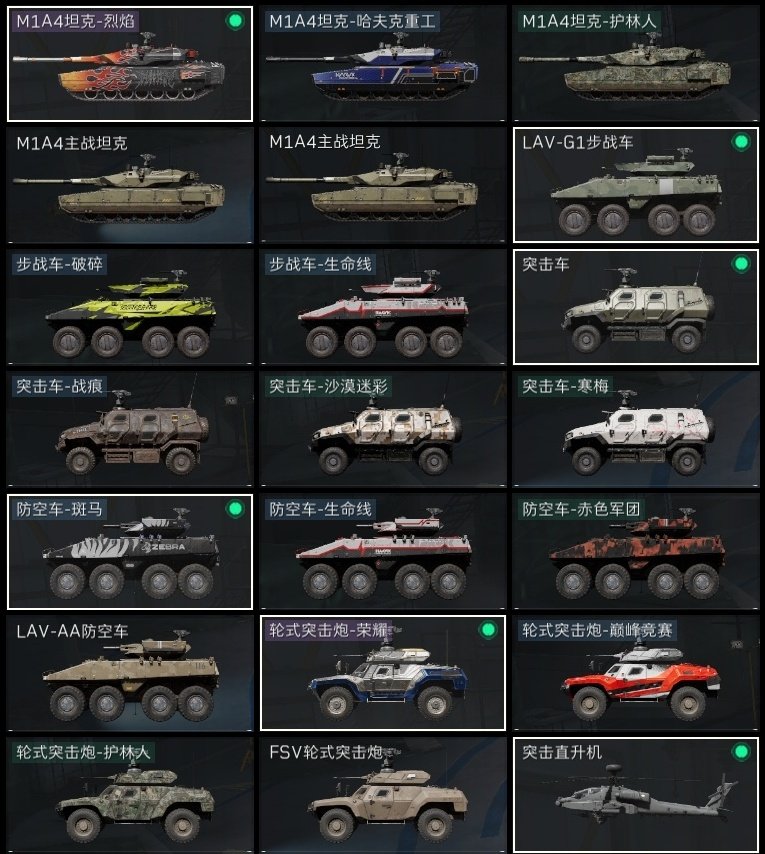This screenshot has width=765, height=854.
Task: Click the green equipped dot on 防空车-斑马
Action: click(235, 509)
